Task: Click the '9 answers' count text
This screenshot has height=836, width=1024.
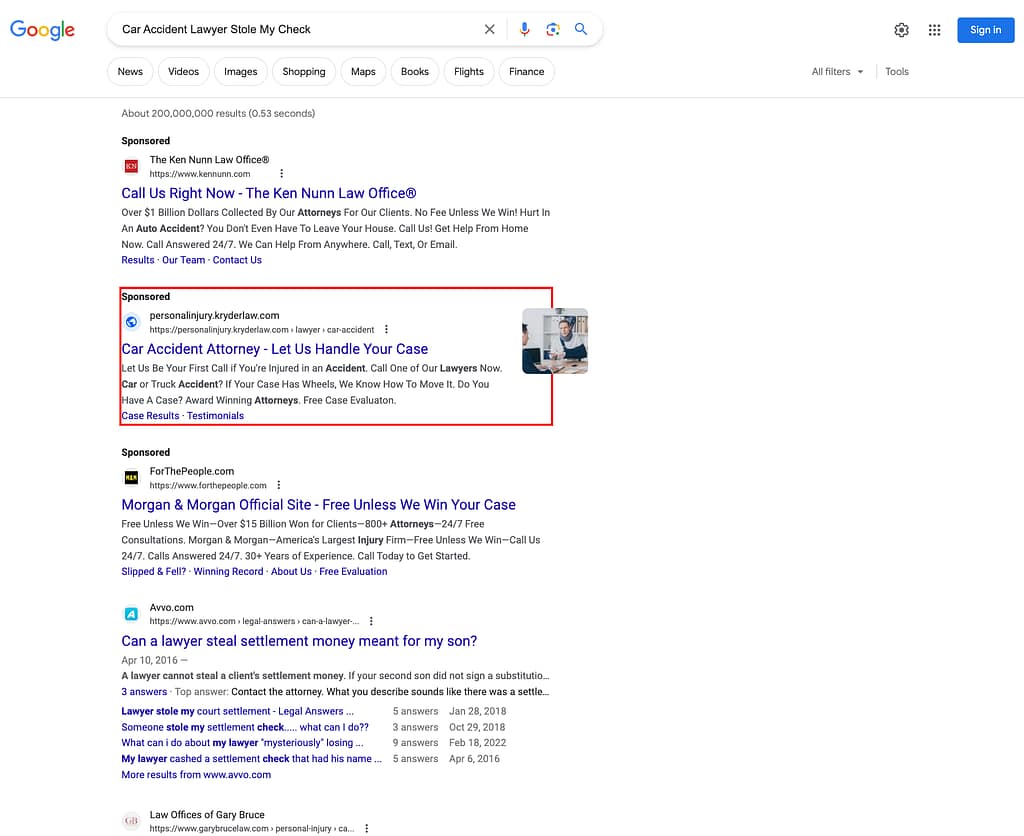Action: point(415,743)
